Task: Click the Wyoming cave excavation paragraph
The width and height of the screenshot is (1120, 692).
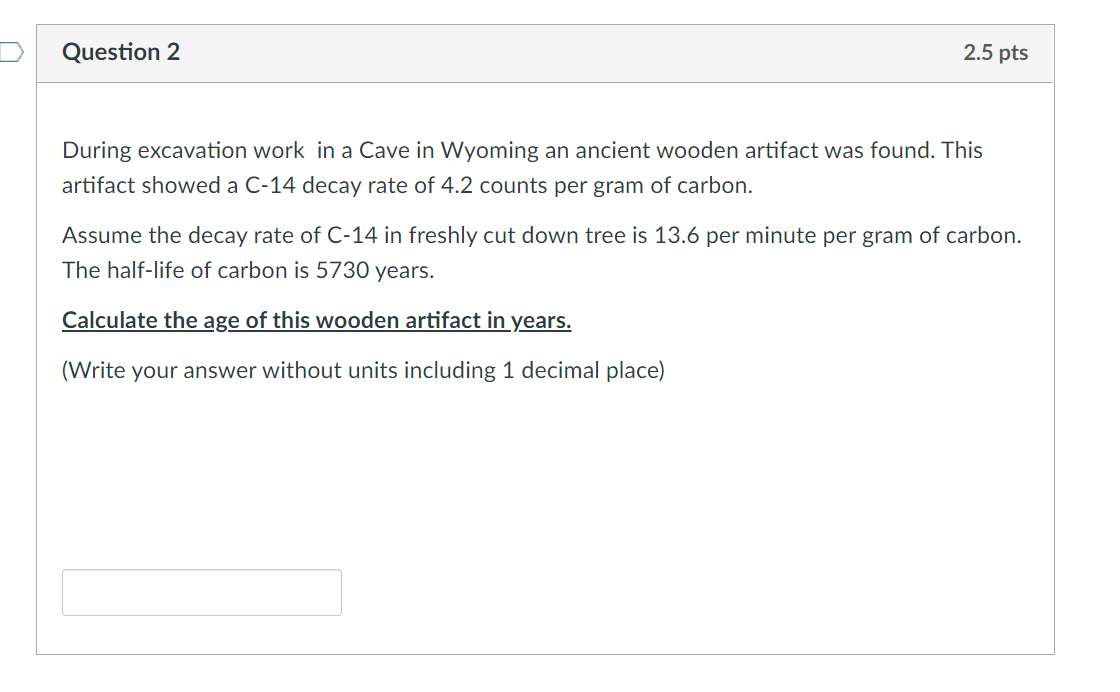Action: [520, 150]
